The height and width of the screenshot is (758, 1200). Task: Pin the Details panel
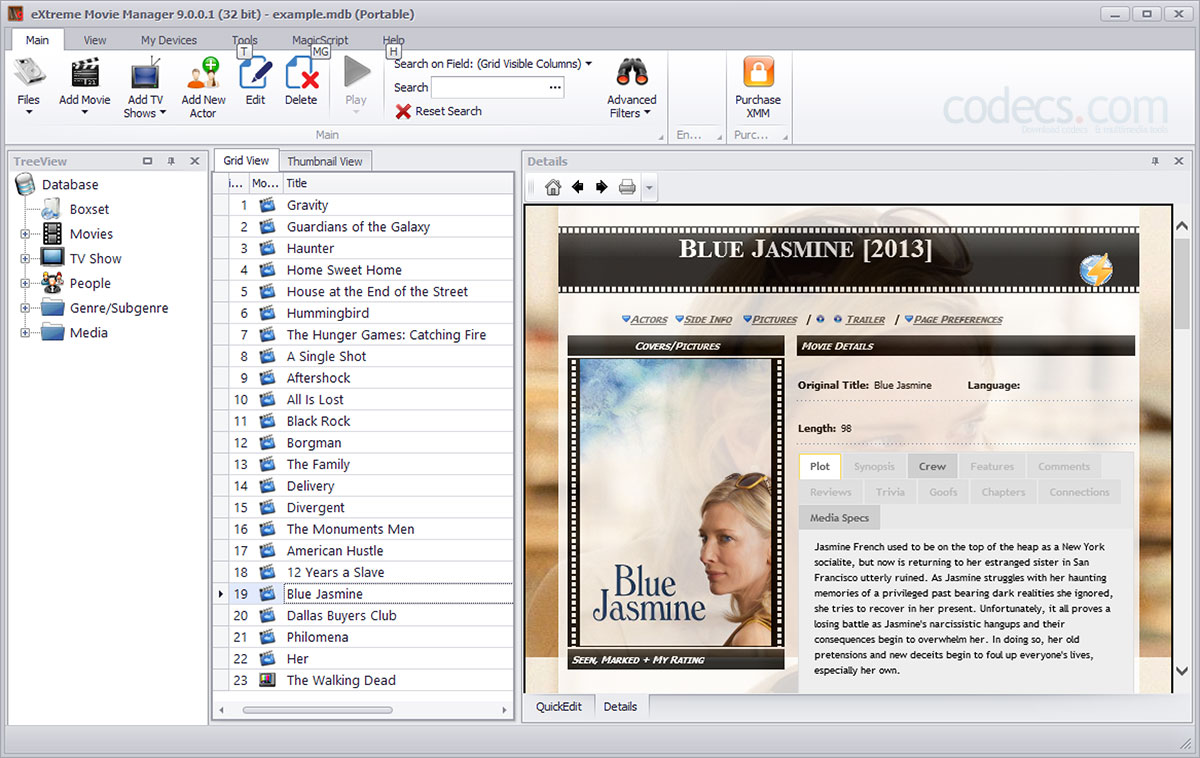1155,161
